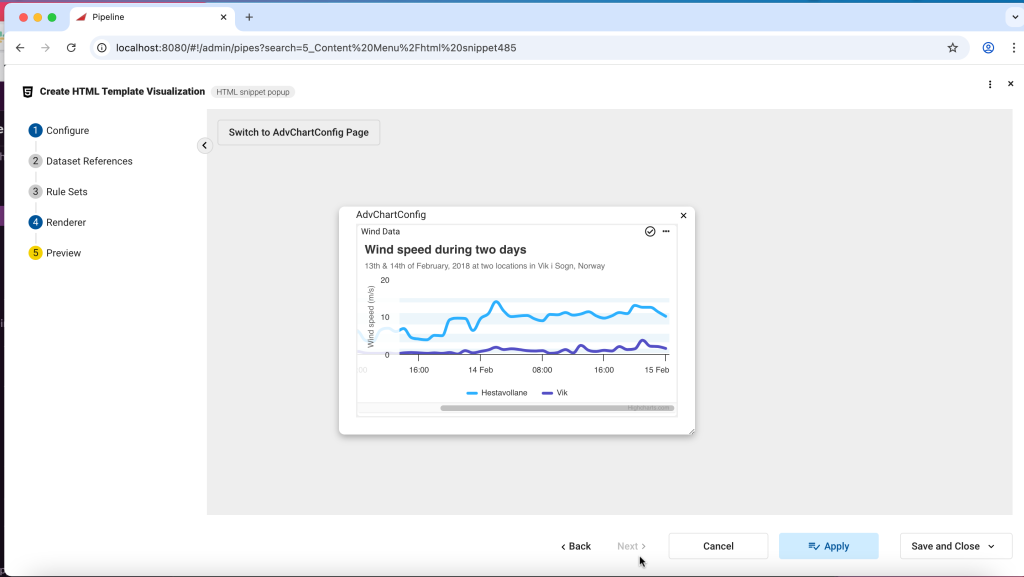1024x577 pixels.
Task: Go to the Dataset References step
Action: pos(89,161)
